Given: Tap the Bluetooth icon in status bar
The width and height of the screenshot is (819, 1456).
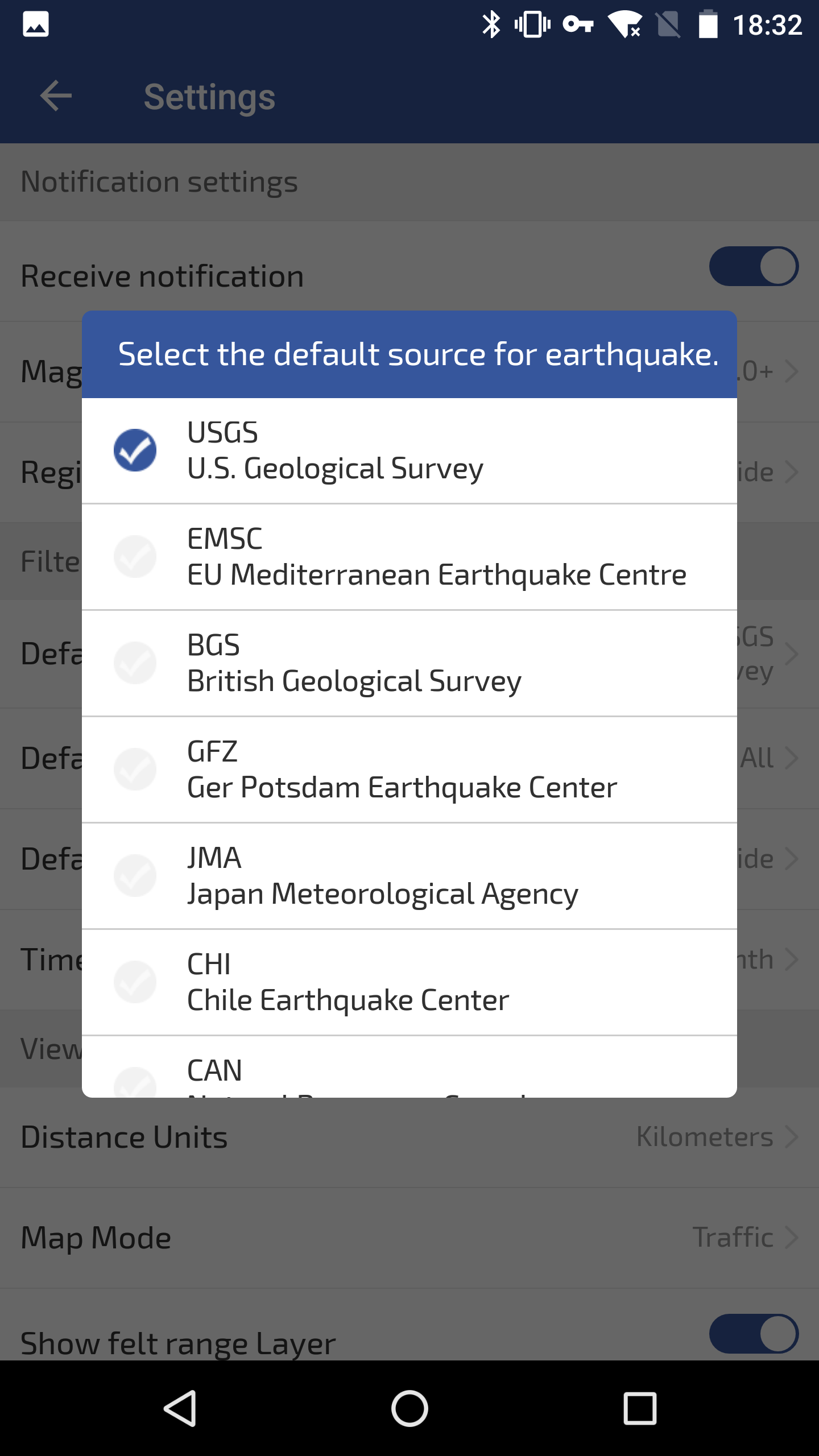Looking at the screenshot, I should 491,25.
